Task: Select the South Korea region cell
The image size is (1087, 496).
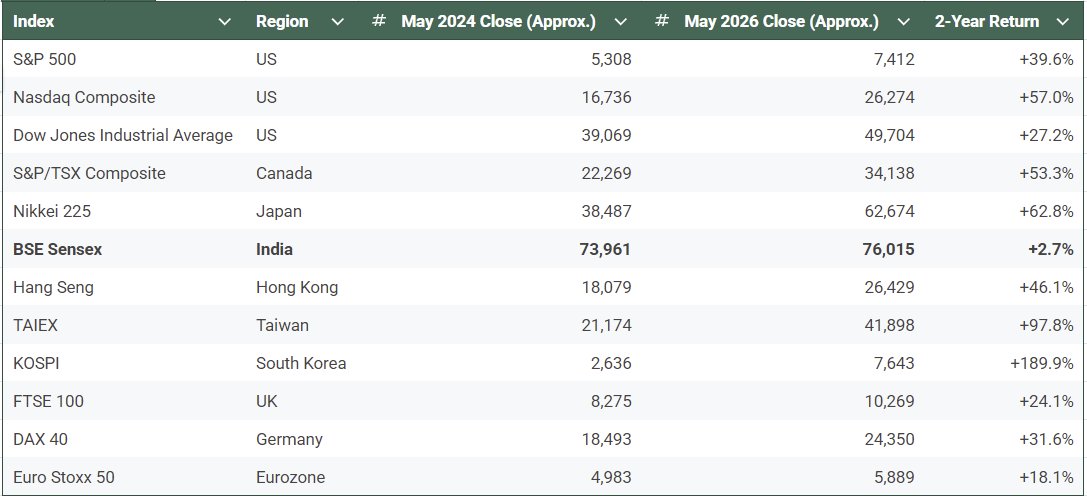Action: point(301,363)
